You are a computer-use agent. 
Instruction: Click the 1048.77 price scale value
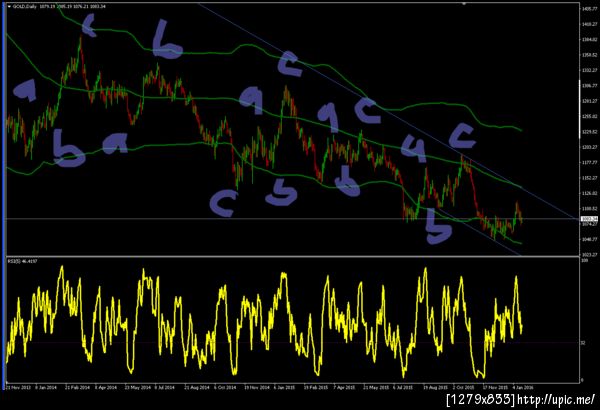[x=589, y=239]
